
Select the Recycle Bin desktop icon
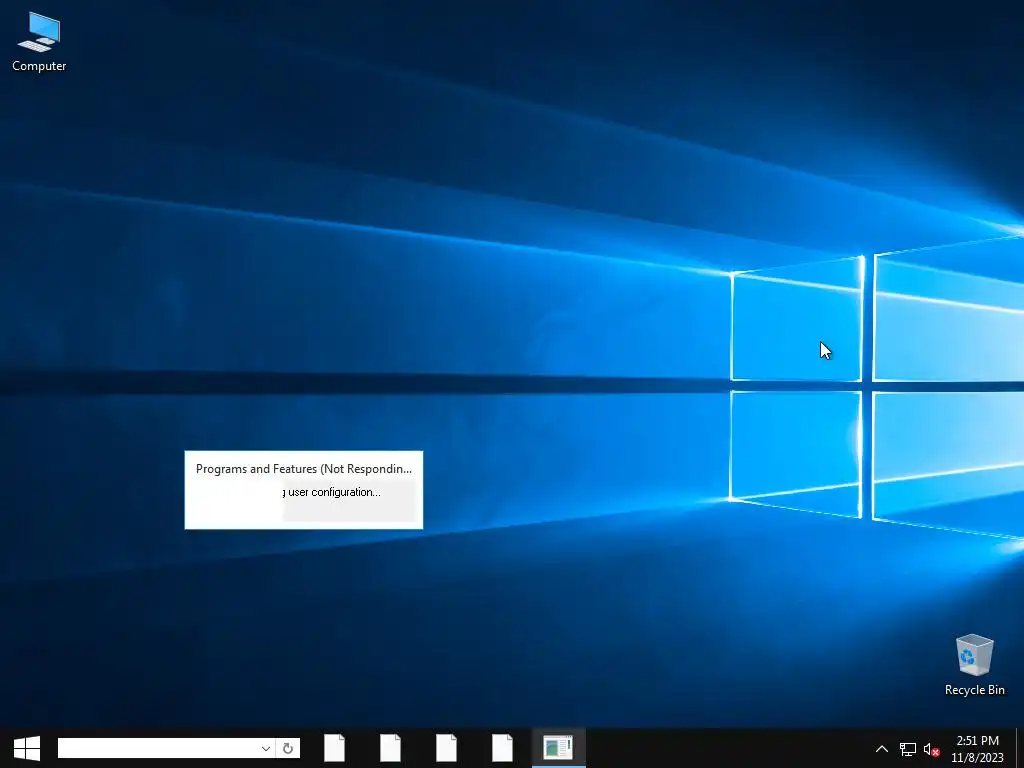click(x=974, y=664)
